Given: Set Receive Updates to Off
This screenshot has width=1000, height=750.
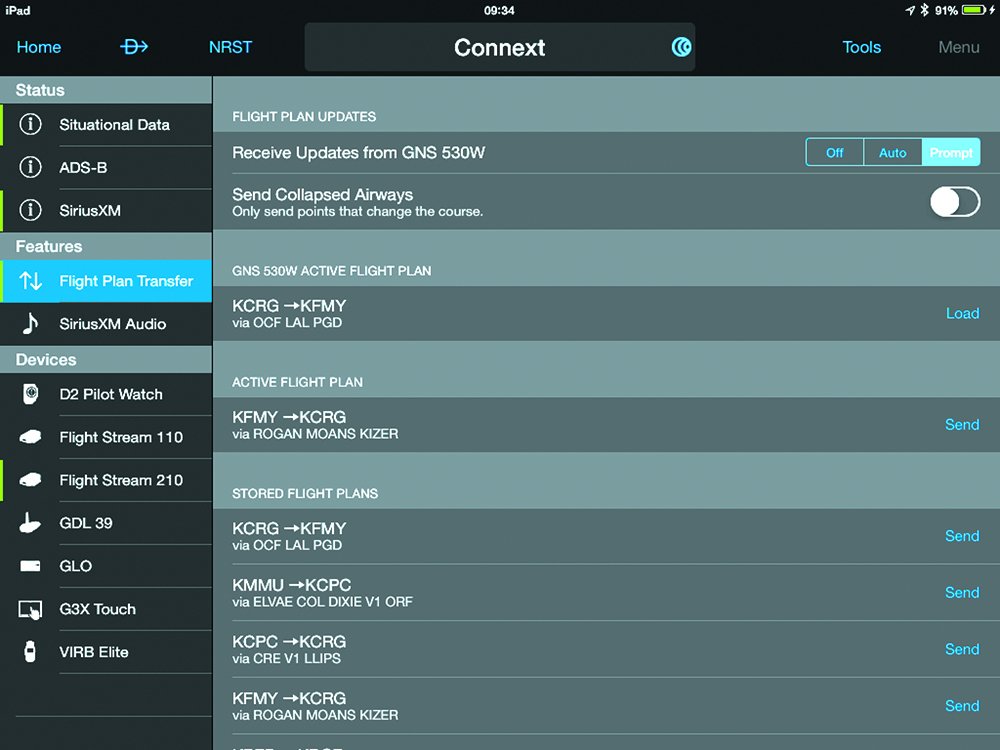Looking at the screenshot, I should coord(835,153).
